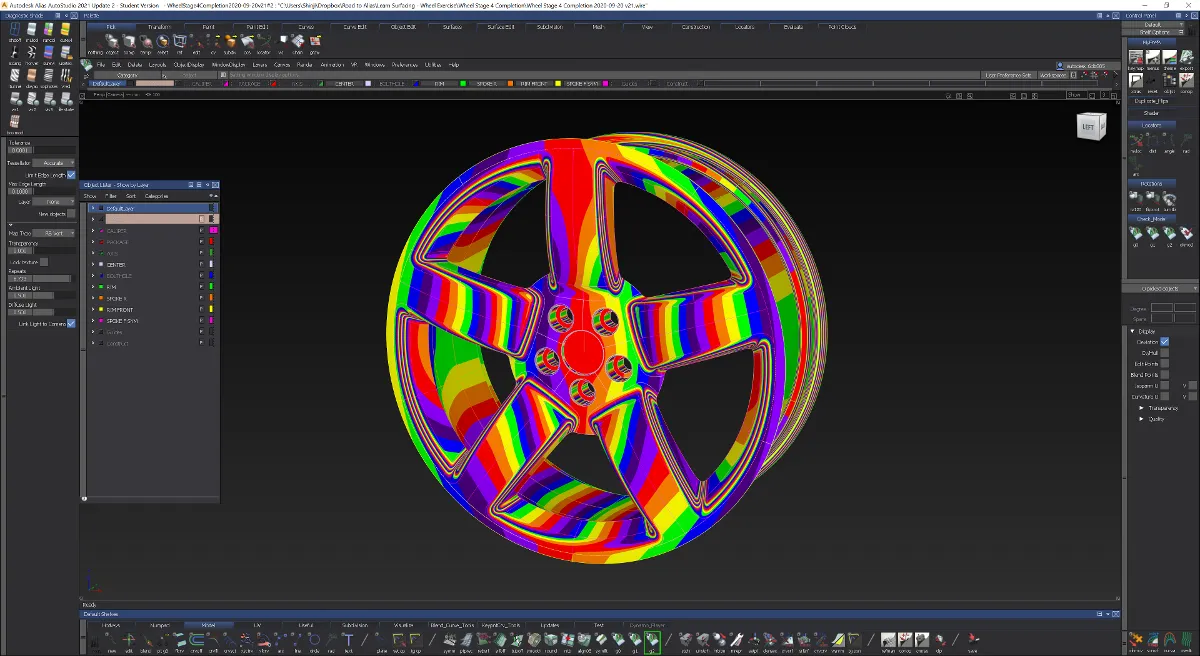Click the RIM layer green color swatch
The image size is (1200, 656).
213,287
